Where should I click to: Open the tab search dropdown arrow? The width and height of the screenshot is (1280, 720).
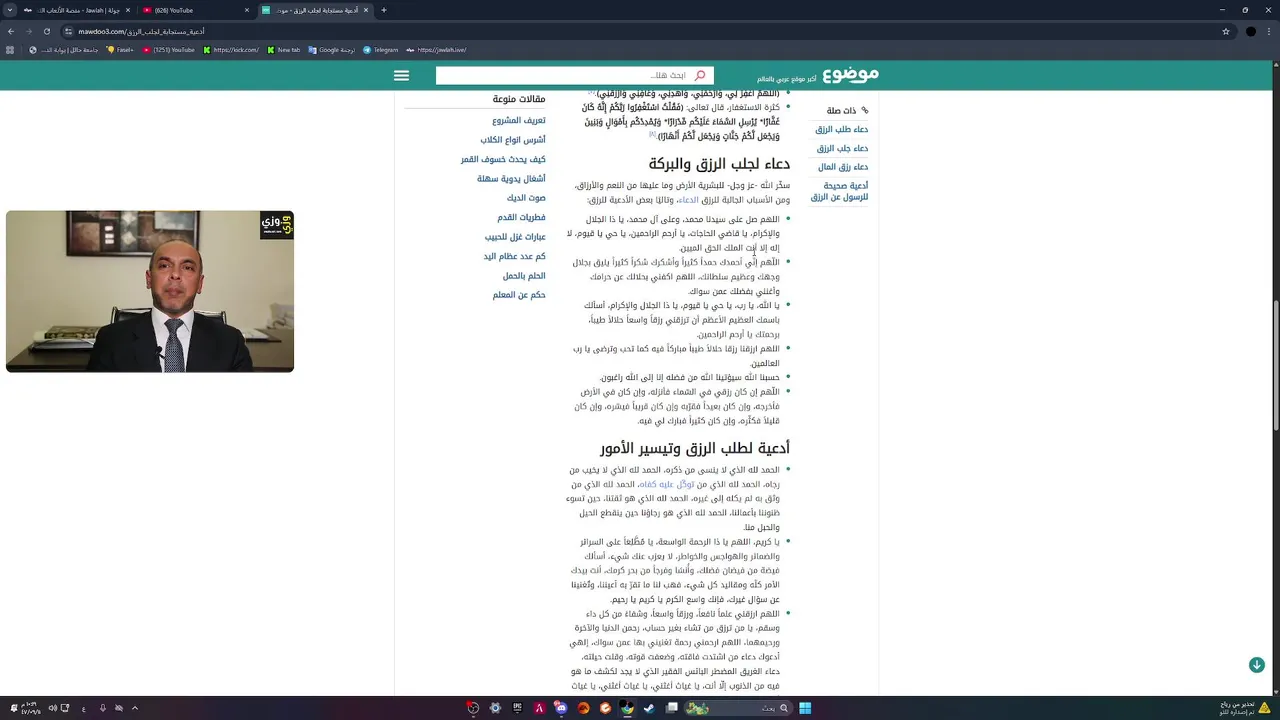9,10
